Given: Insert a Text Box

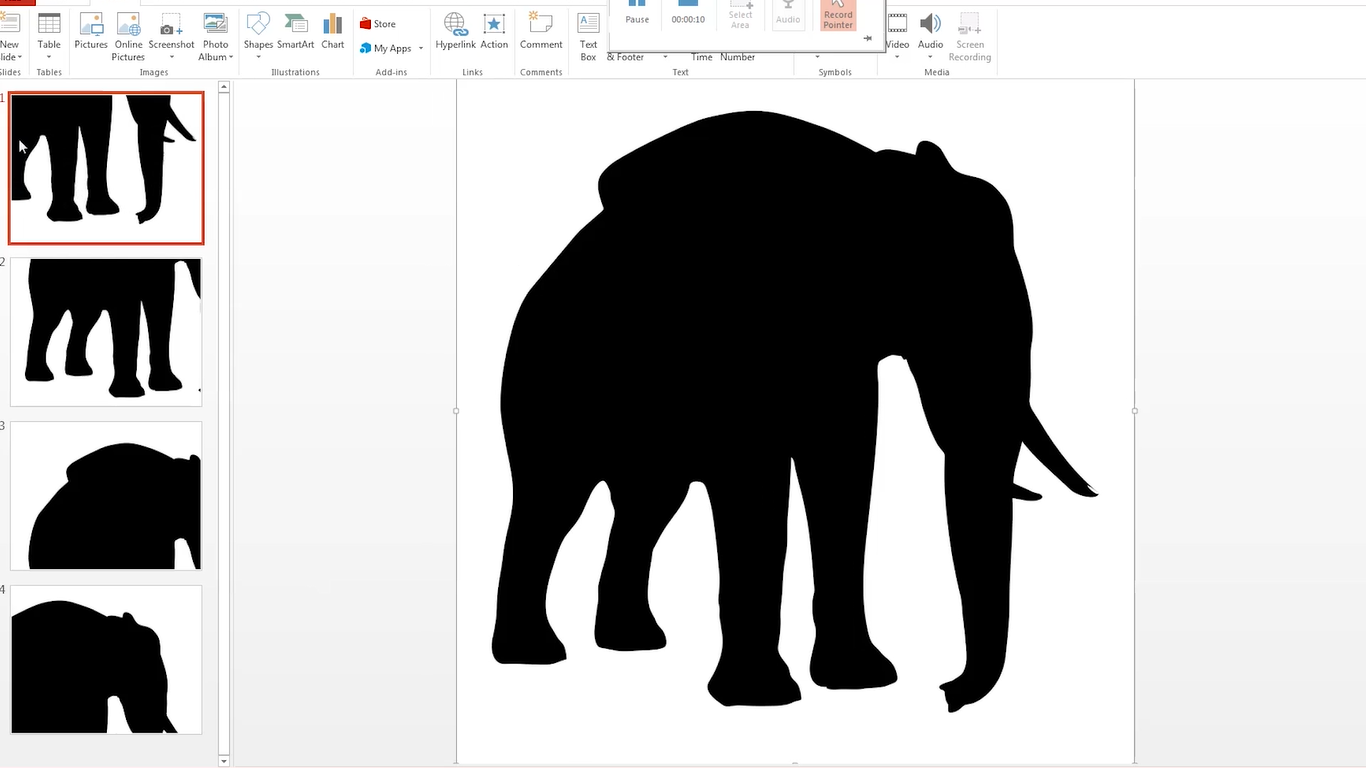Looking at the screenshot, I should [588, 37].
